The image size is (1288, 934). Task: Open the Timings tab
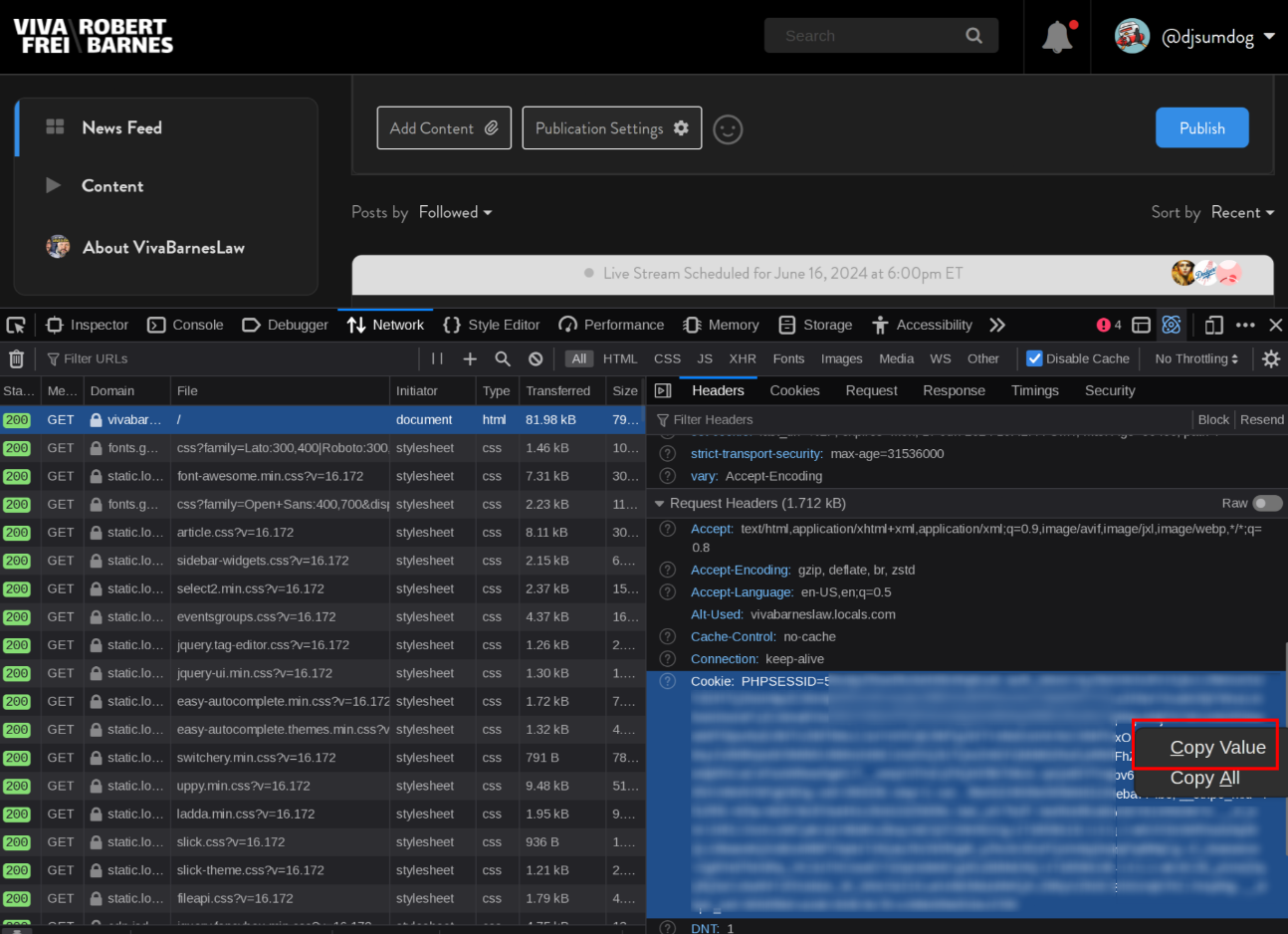click(1035, 390)
